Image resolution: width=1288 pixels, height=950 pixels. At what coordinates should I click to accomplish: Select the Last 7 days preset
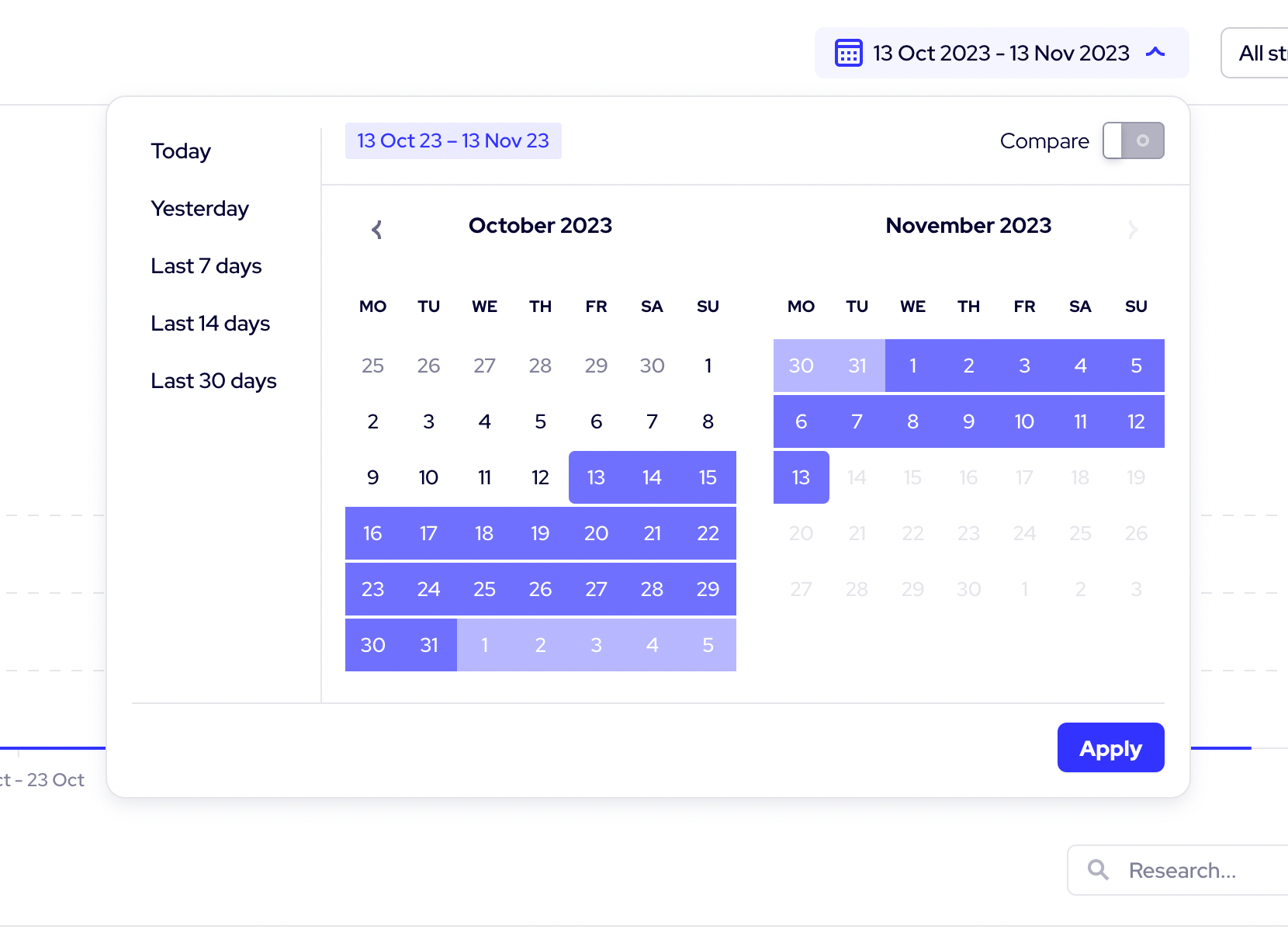coord(206,265)
